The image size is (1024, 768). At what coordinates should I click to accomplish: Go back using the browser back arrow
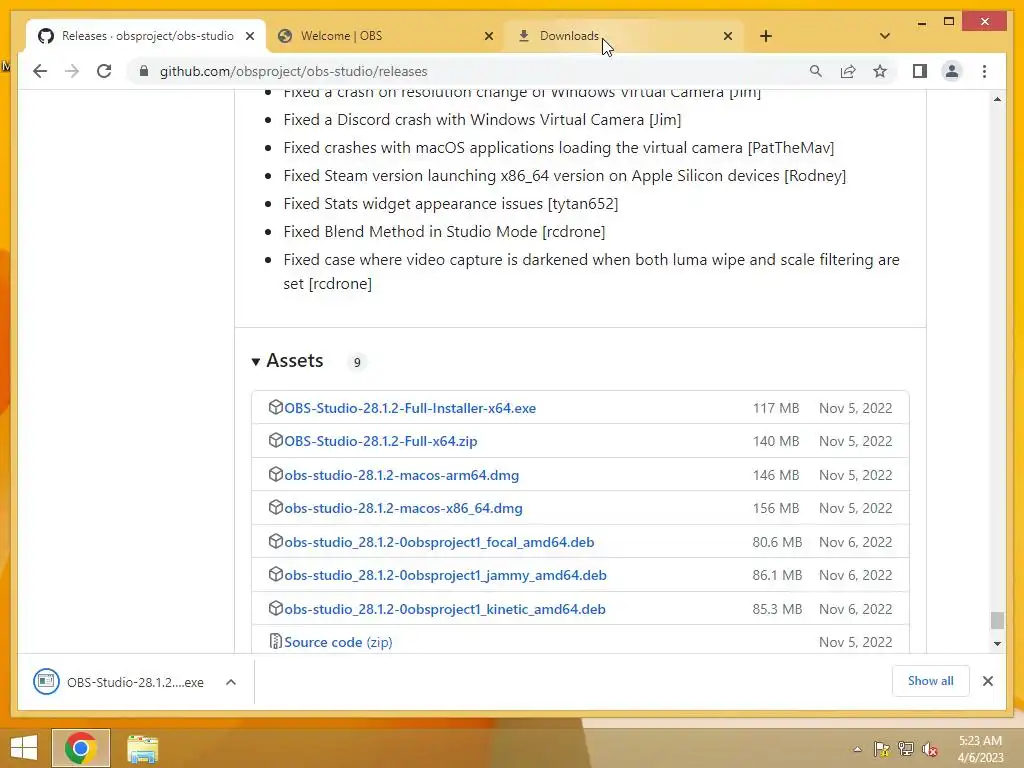coord(40,71)
